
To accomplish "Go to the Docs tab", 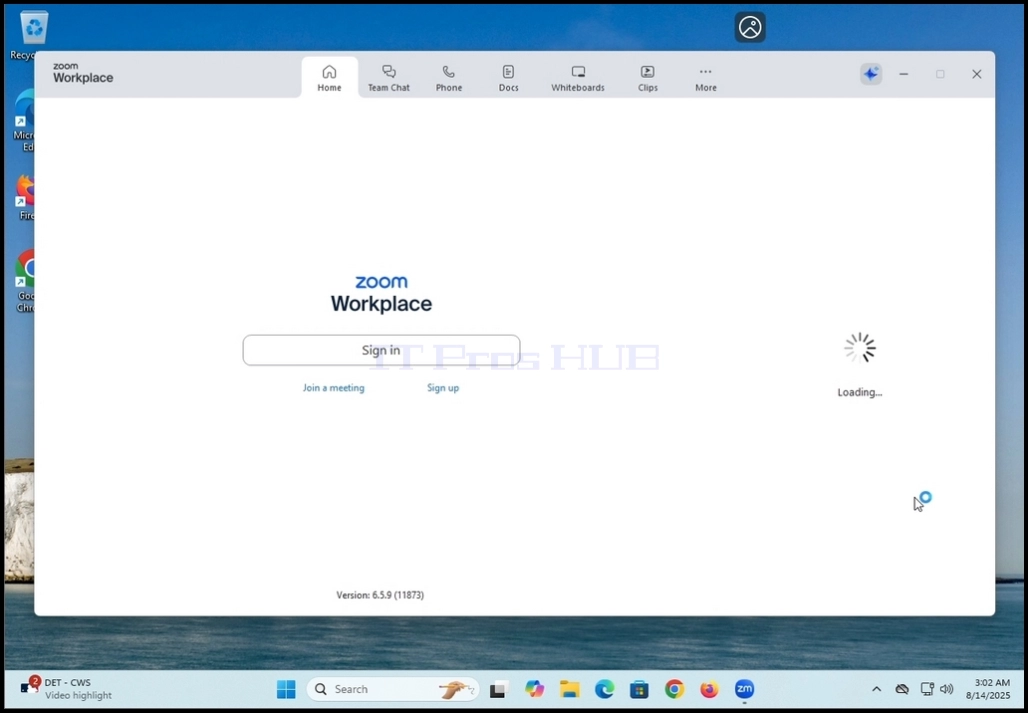I will (x=508, y=78).
